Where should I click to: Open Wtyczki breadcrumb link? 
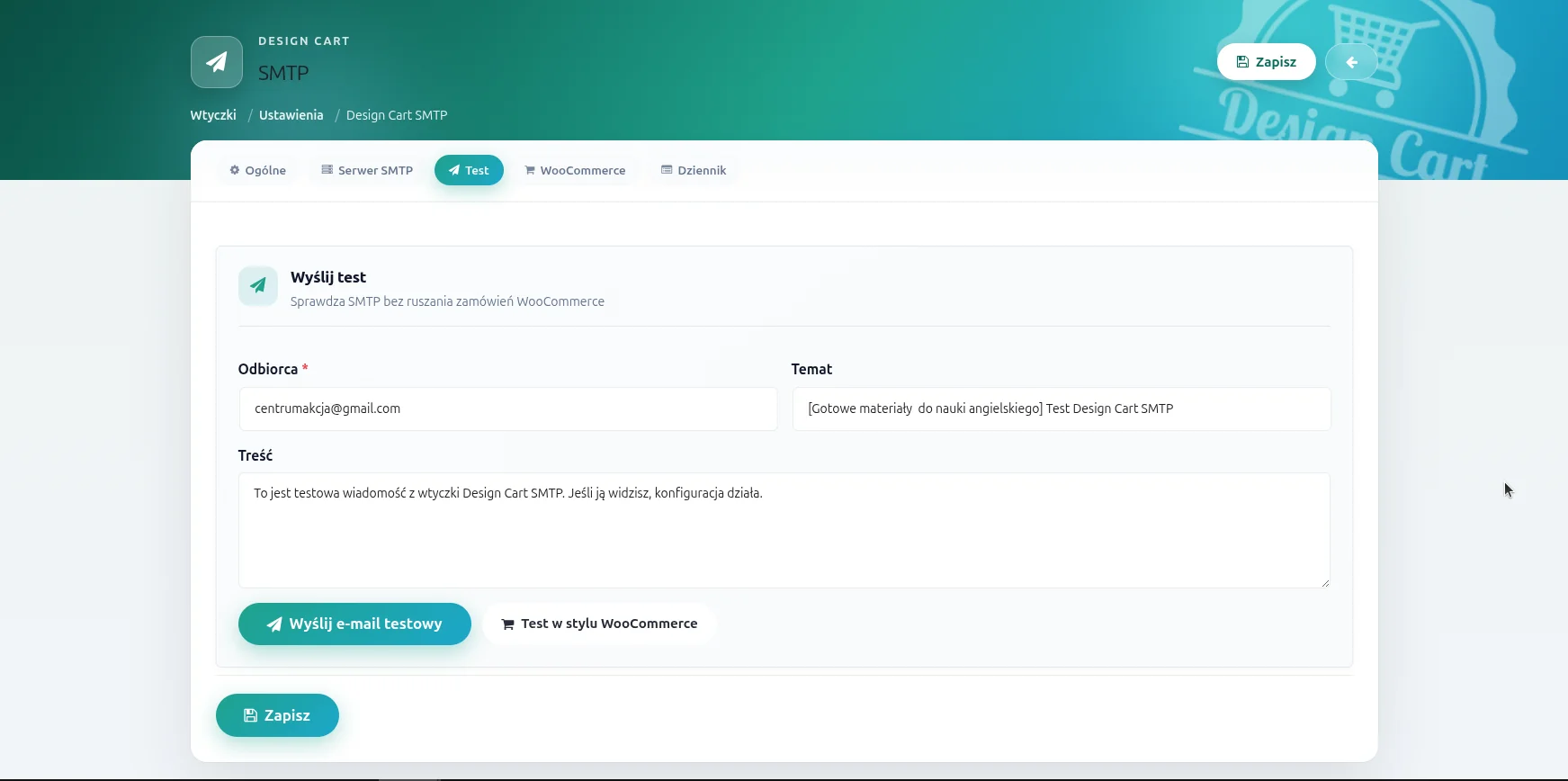coord(213,115)
